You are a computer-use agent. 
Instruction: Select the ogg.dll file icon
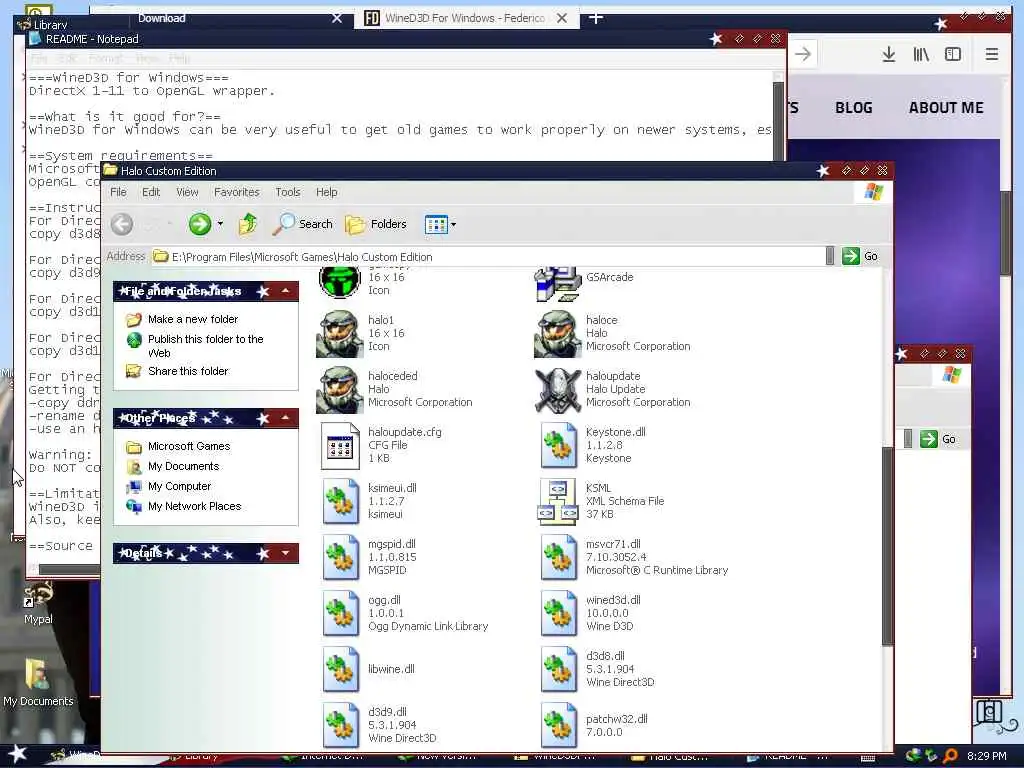340,614
